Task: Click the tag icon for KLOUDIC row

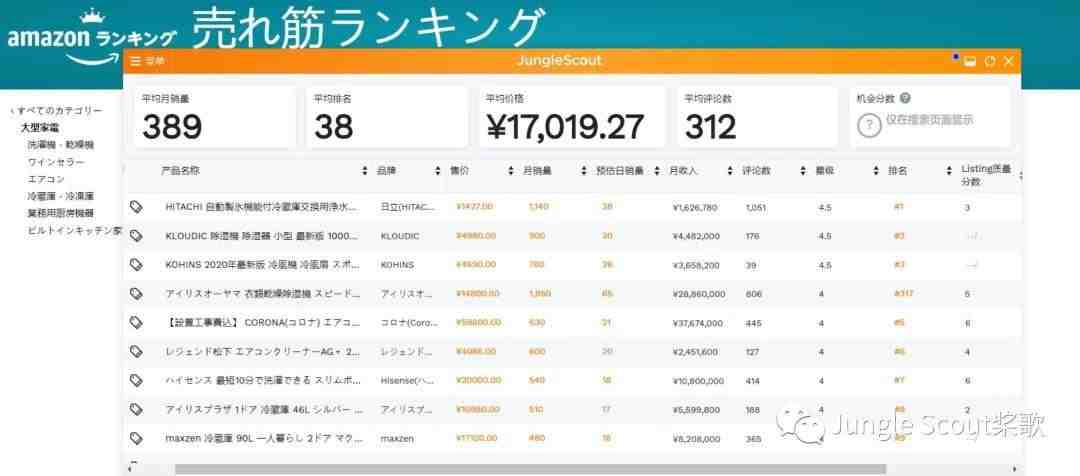Action: pyautogui.click(x=136, y=236)
